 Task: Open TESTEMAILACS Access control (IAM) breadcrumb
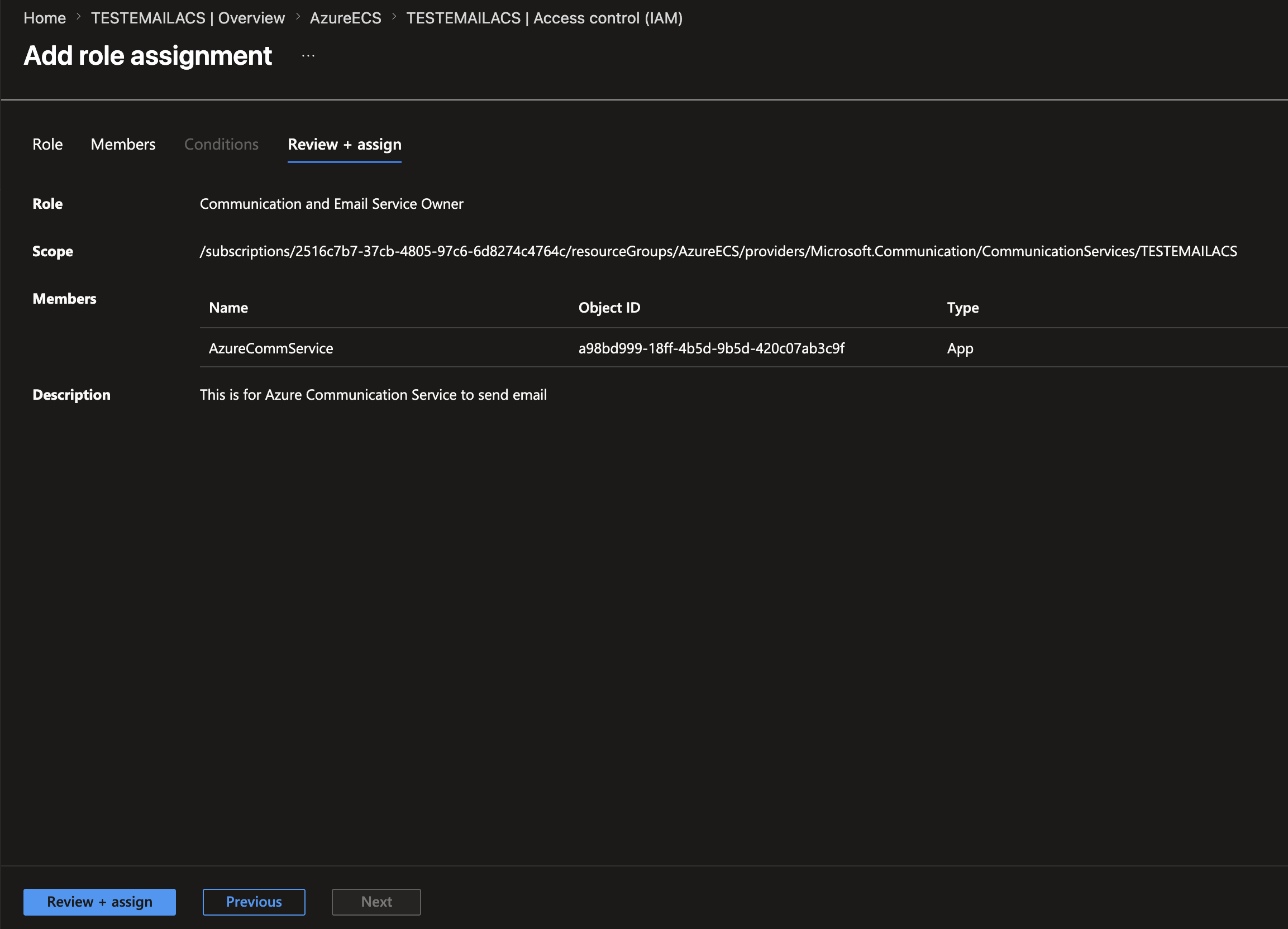tap(544, 18)
